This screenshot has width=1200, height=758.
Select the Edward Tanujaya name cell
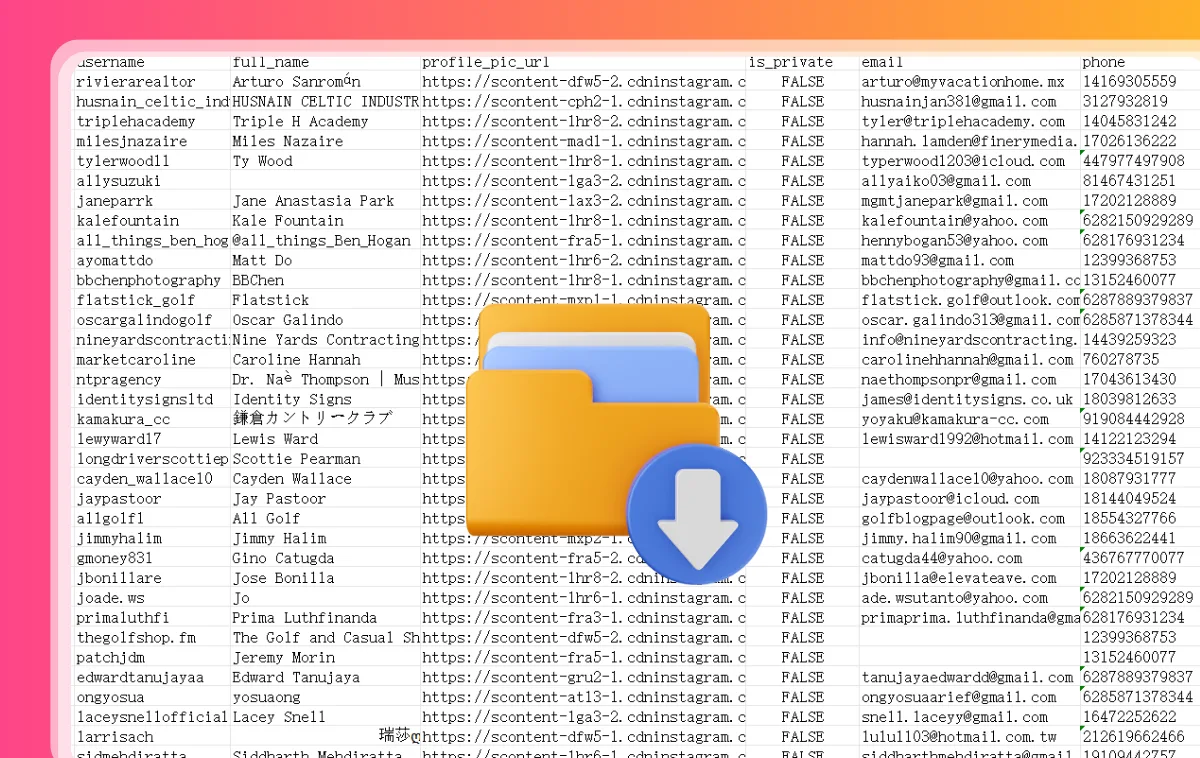tap(296, 677)
